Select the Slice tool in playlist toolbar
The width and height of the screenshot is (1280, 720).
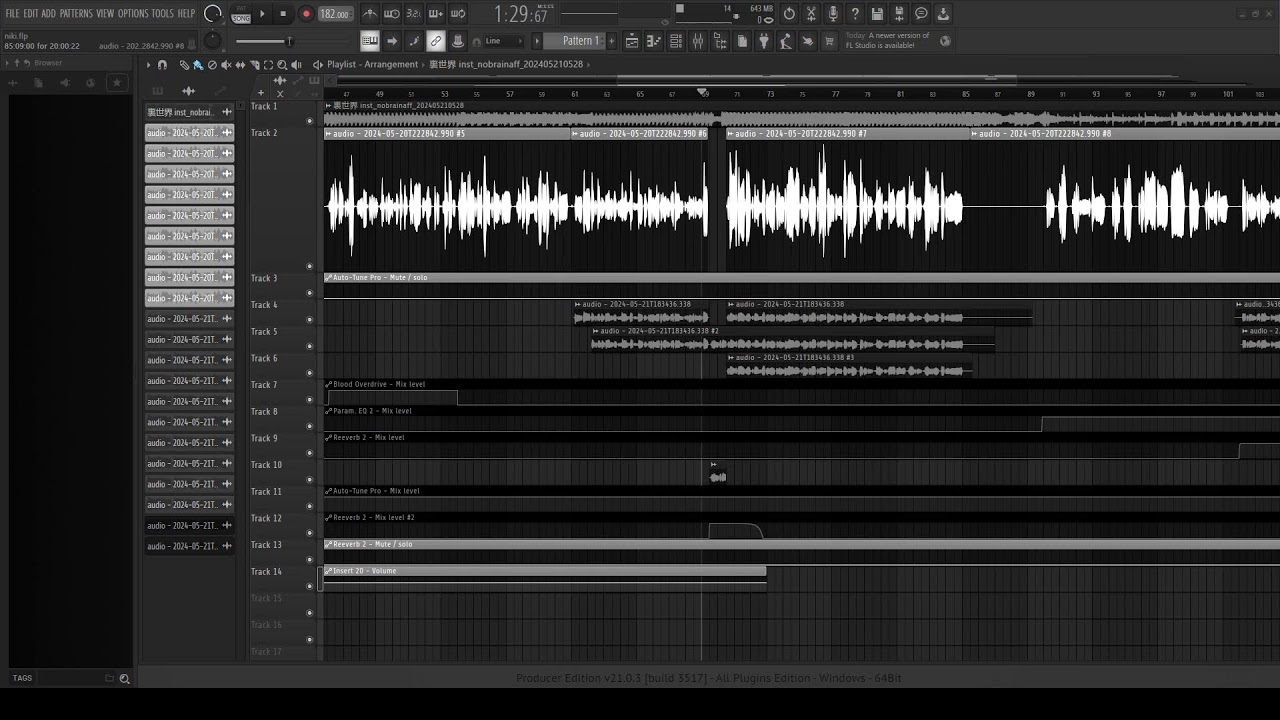255,65
